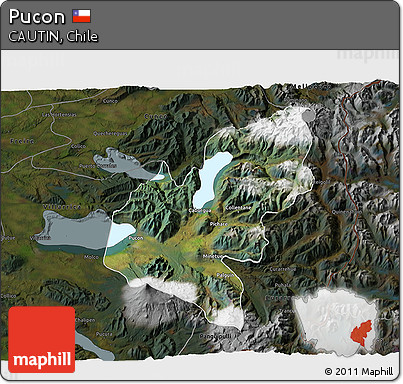The height and width of the screenshot is (384, 403).
Task: Select the Colico label above the lake
Action: coord(78,146)
